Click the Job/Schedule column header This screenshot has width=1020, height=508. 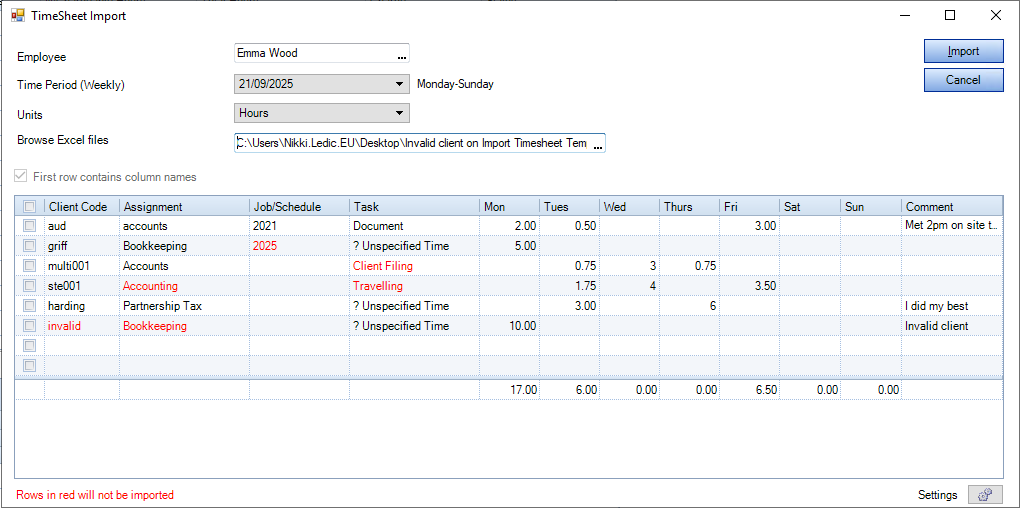click(x=299, y=207)
